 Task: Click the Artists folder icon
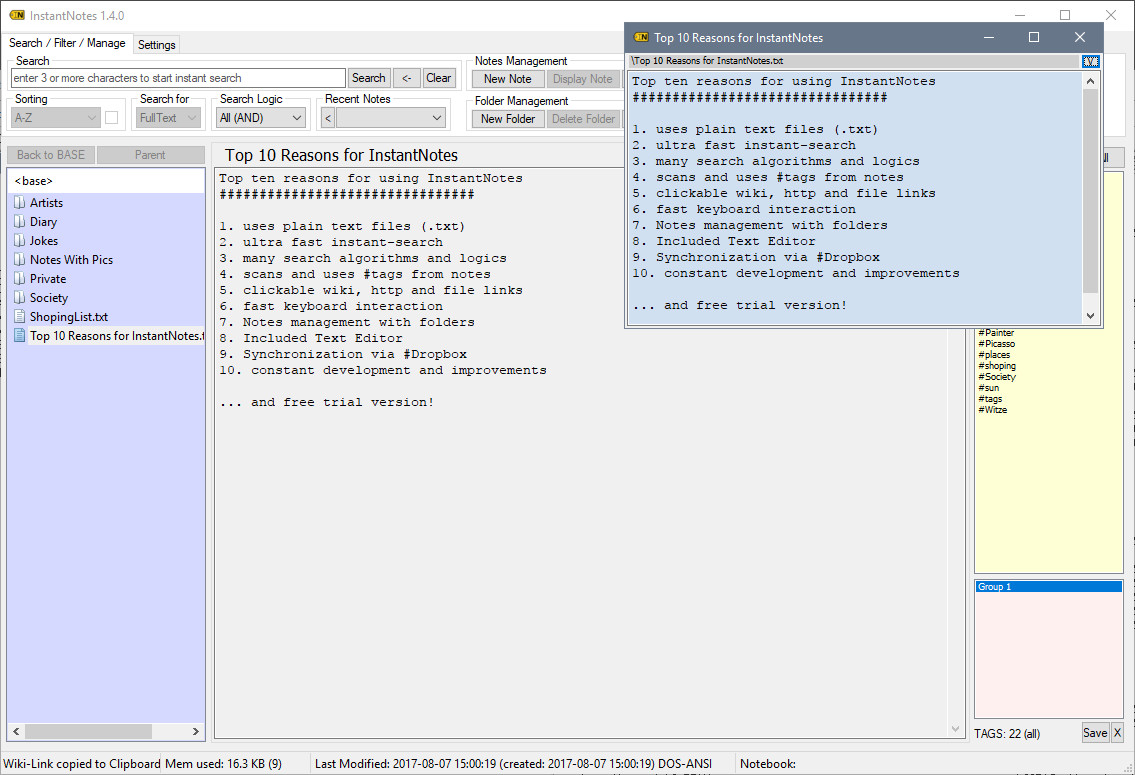click(20, 203)
